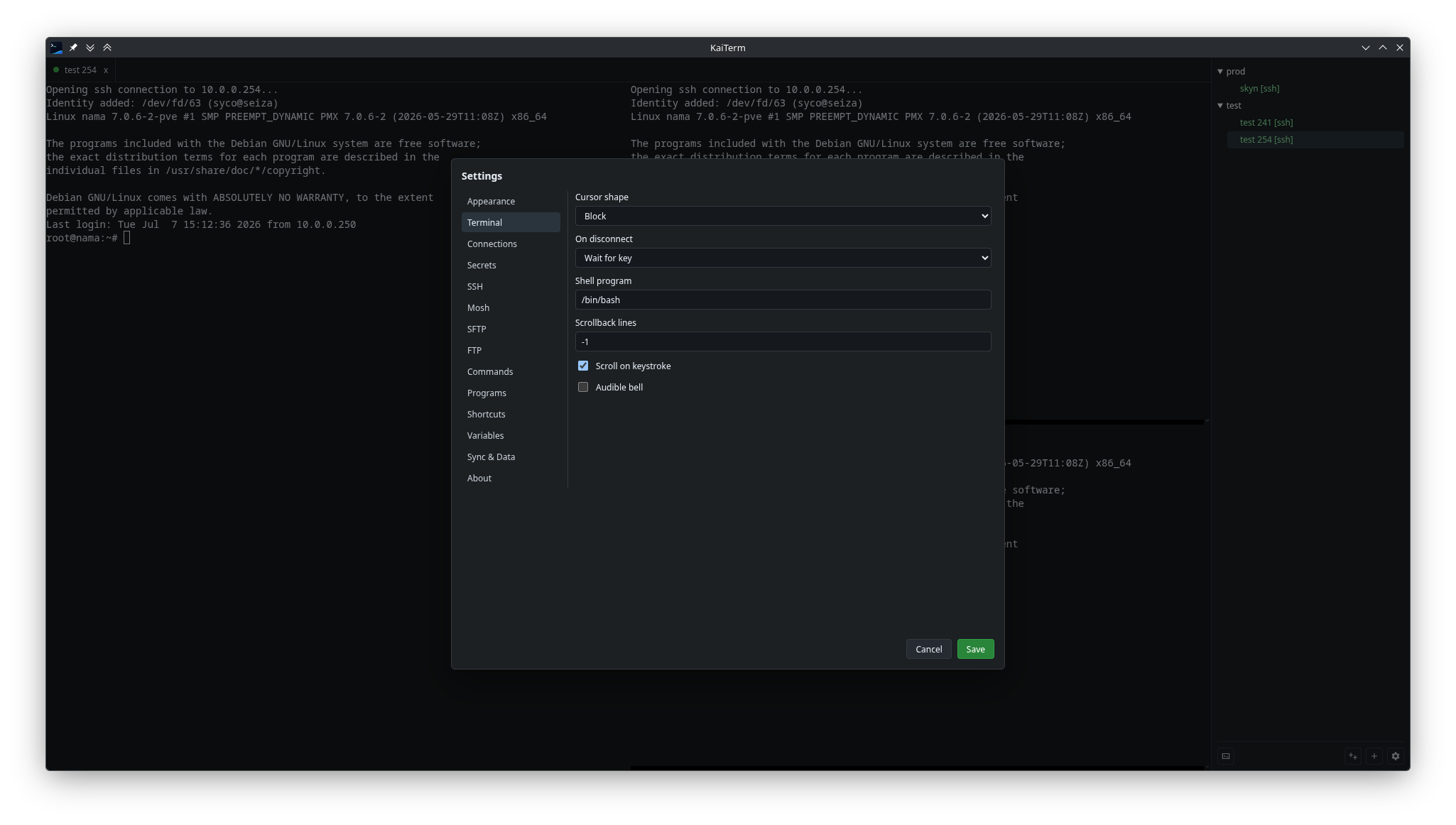Click the 'Shell program' label

(x=603, y=281)
